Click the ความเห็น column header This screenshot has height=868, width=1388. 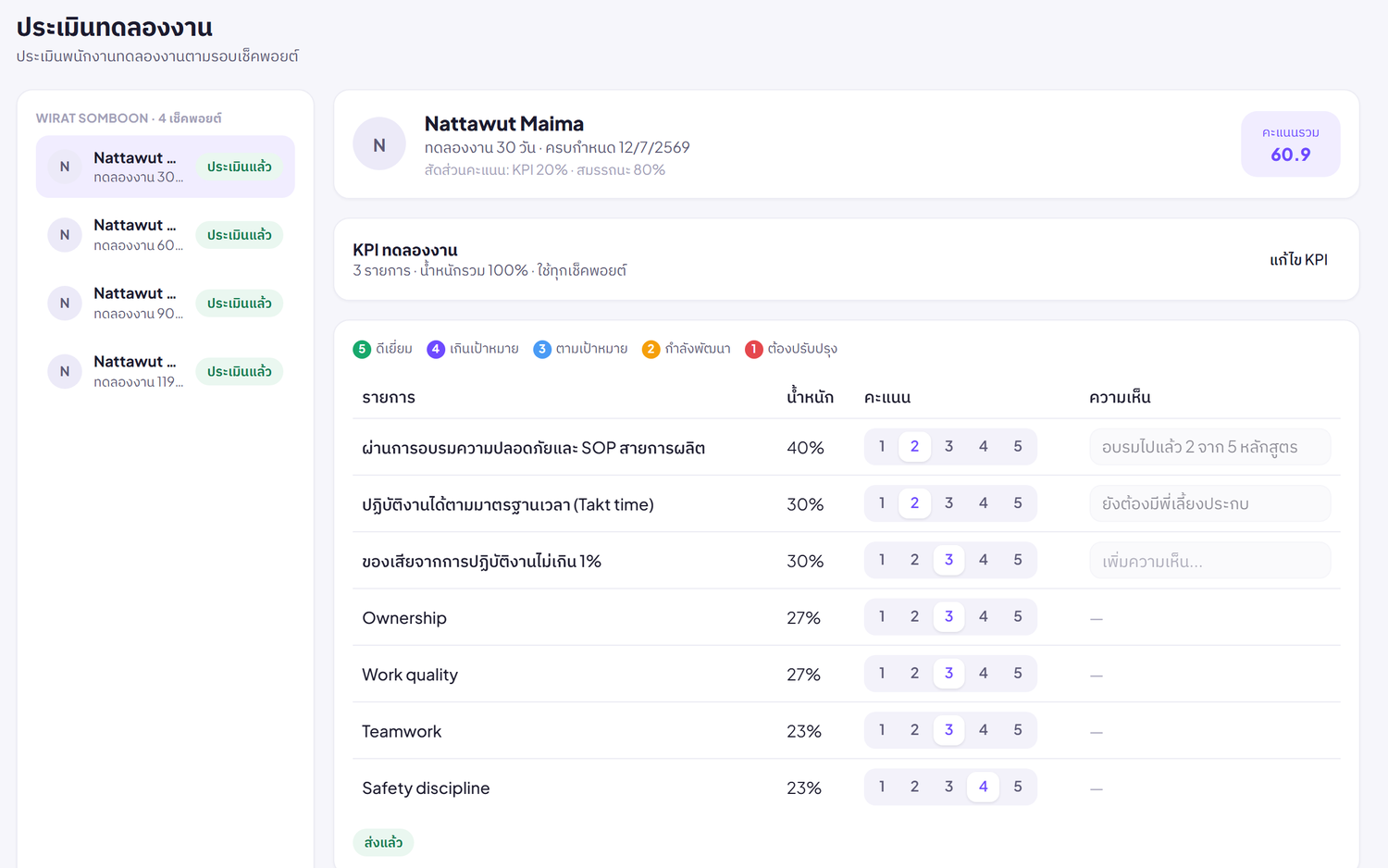(x=1120, y=398)
